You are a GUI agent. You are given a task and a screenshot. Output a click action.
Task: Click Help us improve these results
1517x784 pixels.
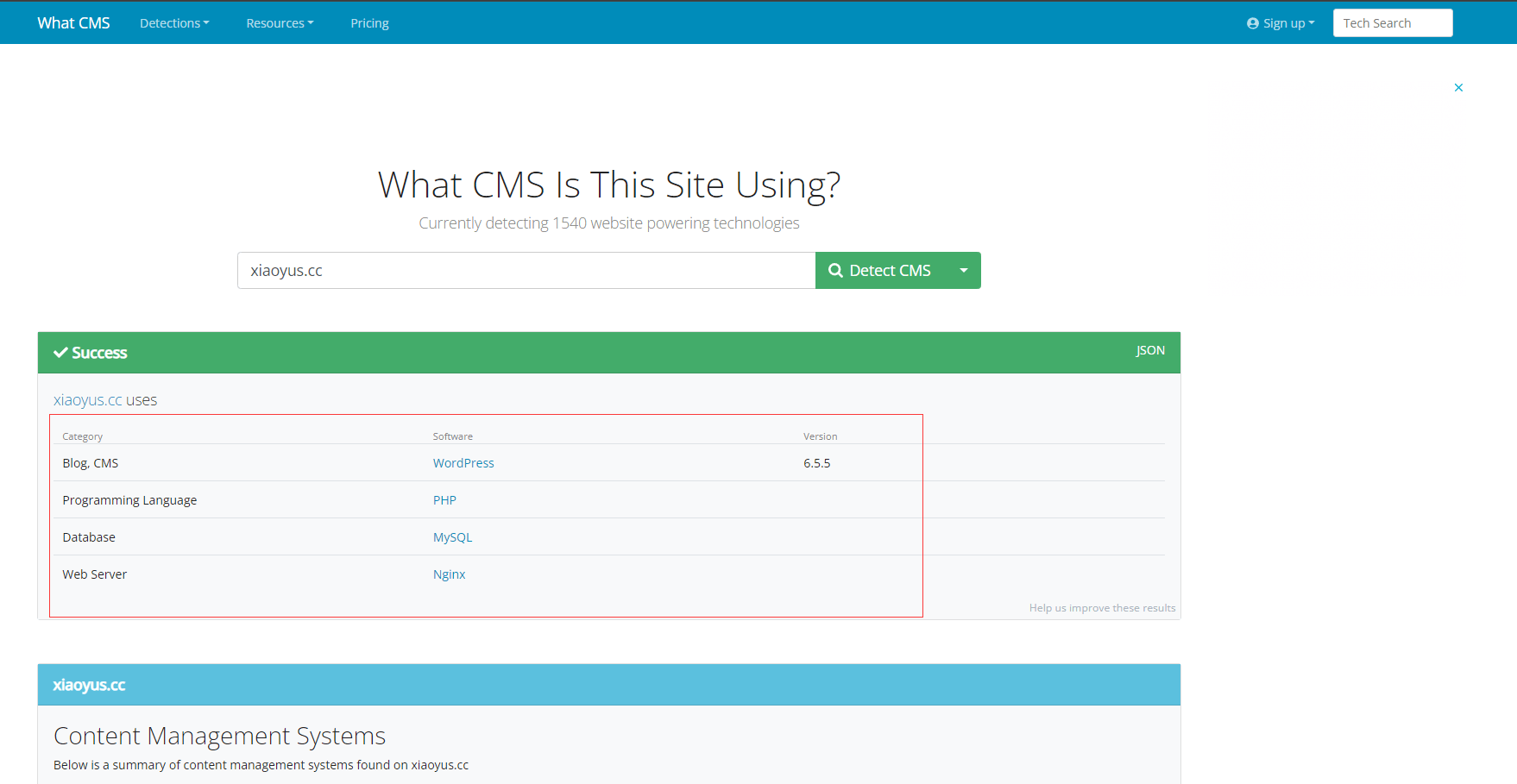click(1102, 608)
